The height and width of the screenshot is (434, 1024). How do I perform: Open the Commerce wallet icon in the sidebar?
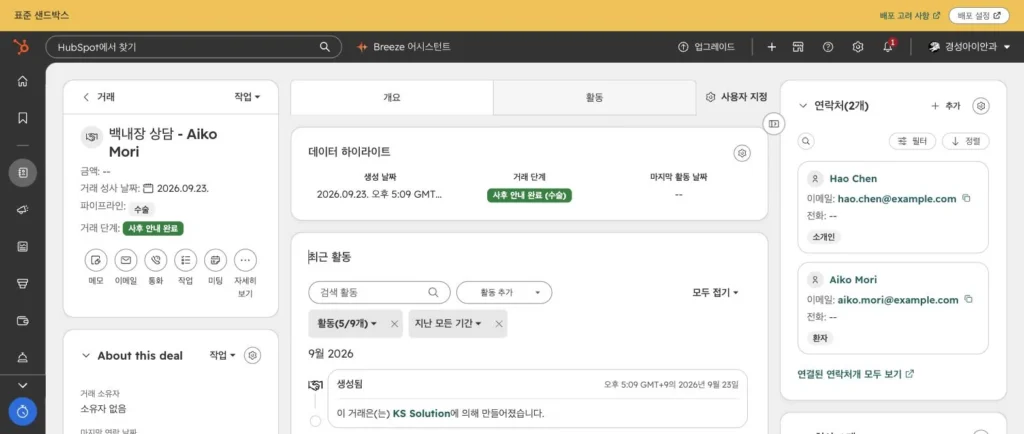point(22,320)
